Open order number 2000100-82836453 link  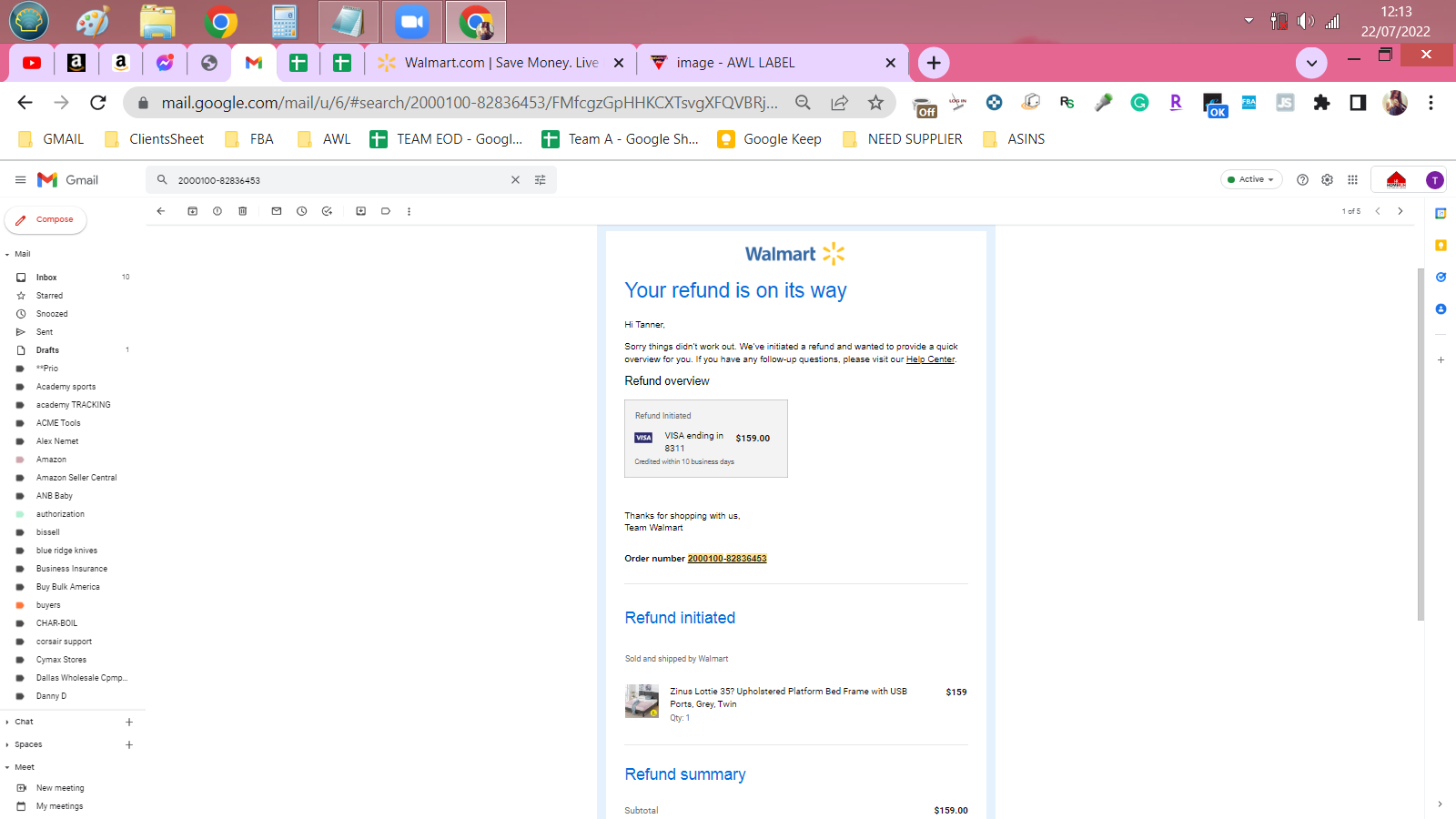pyautogui.click(x=727, y=559)
